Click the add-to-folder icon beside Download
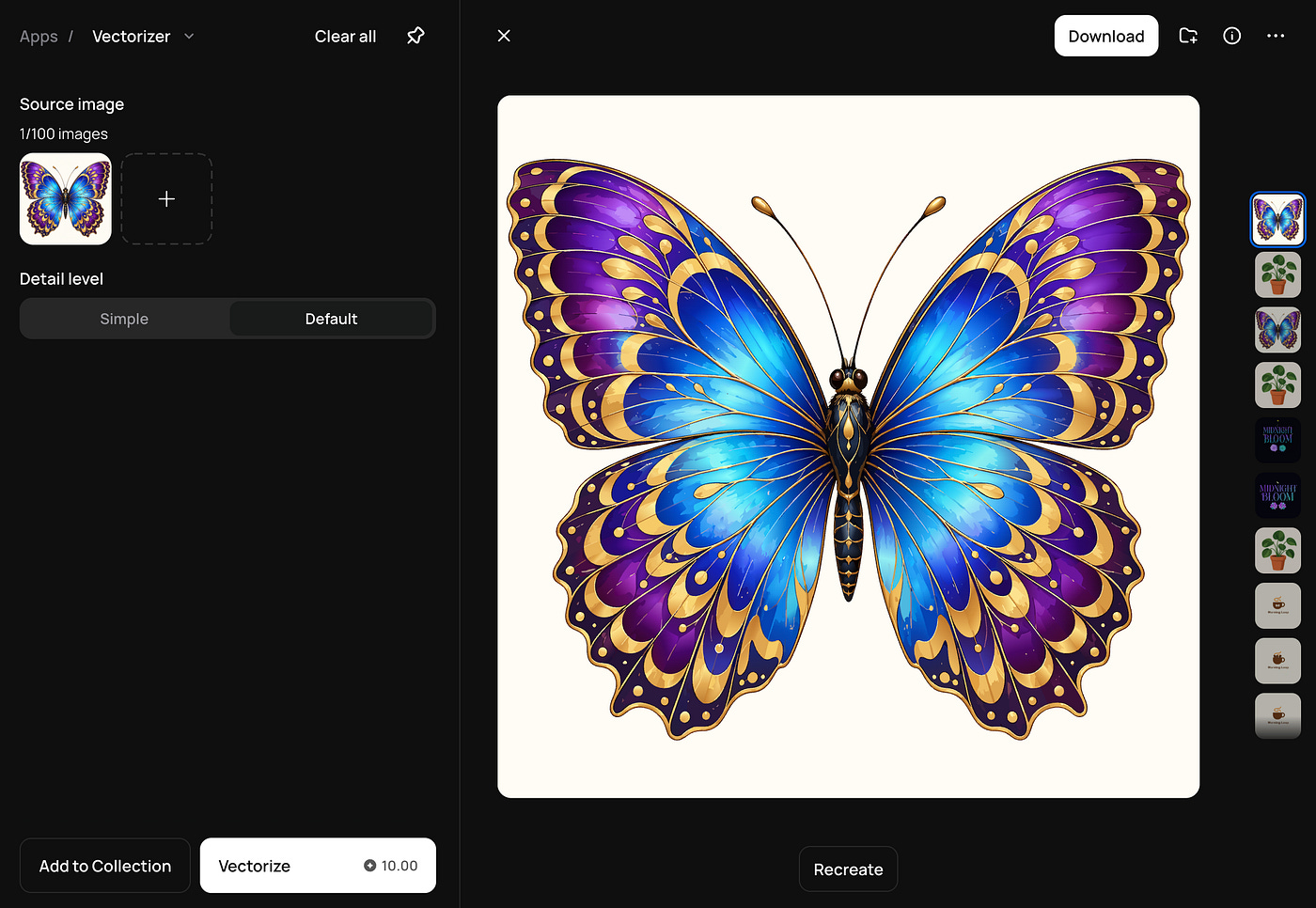This screenshot has width=1316, height=908. tap(1188, 36)
